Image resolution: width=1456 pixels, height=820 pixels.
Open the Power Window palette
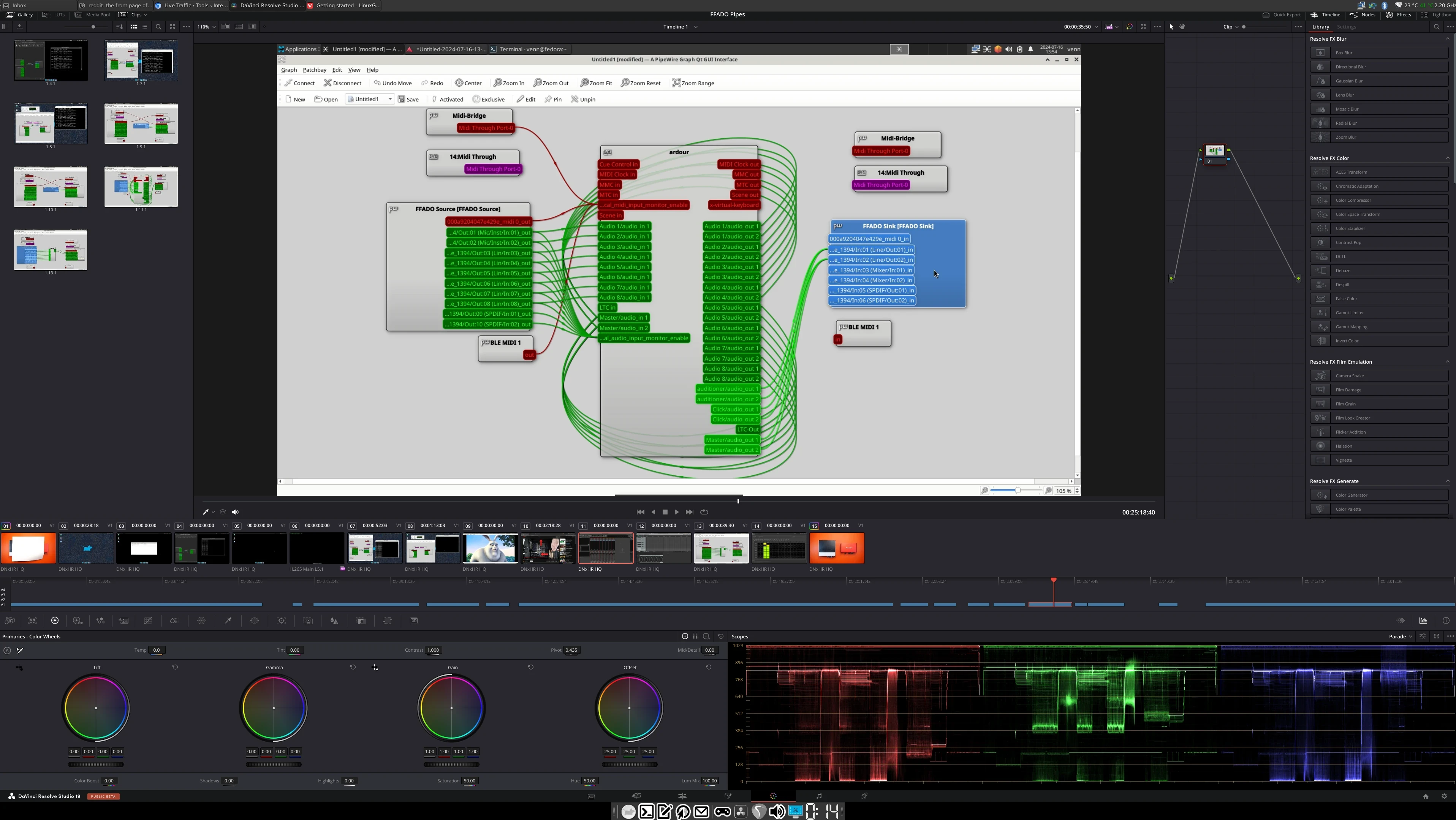(254, 621)
